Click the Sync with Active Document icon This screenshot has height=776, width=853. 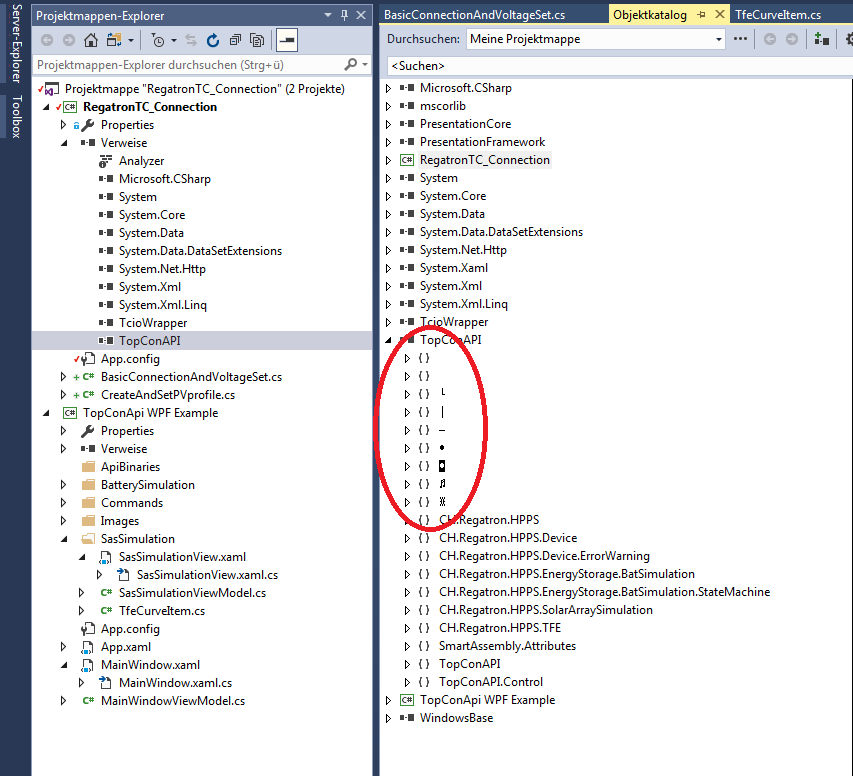[192, 41]
